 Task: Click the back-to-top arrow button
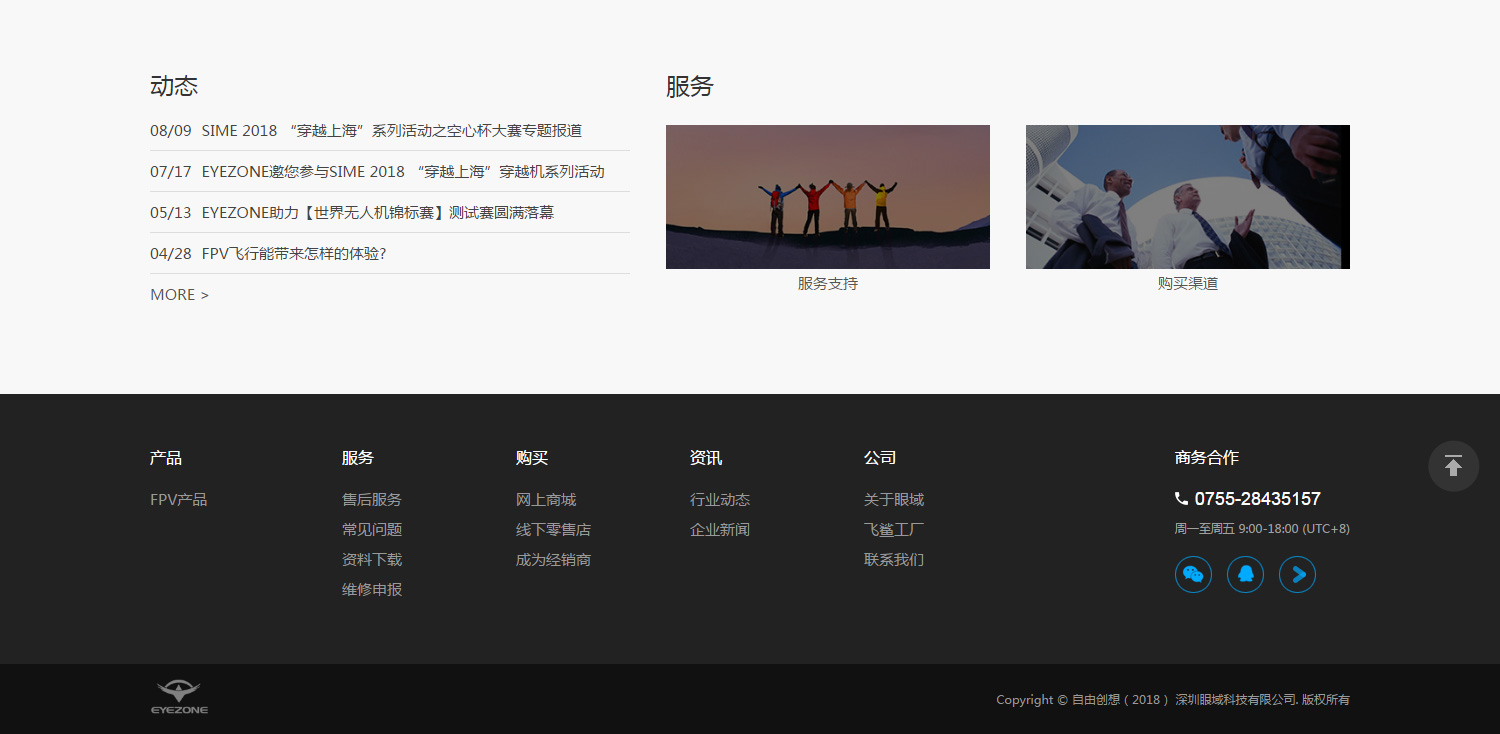1453,466
